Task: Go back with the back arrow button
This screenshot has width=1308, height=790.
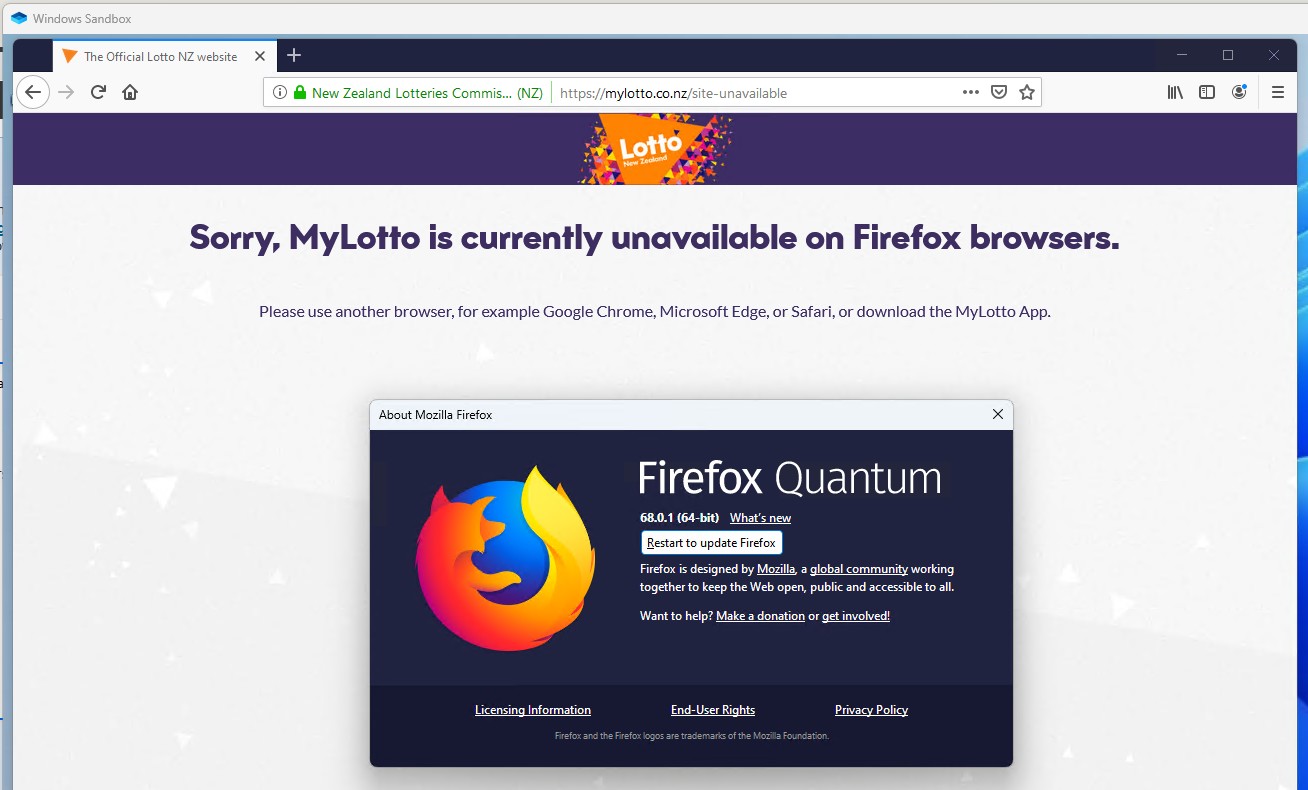Action: click(x=33, y=92)
